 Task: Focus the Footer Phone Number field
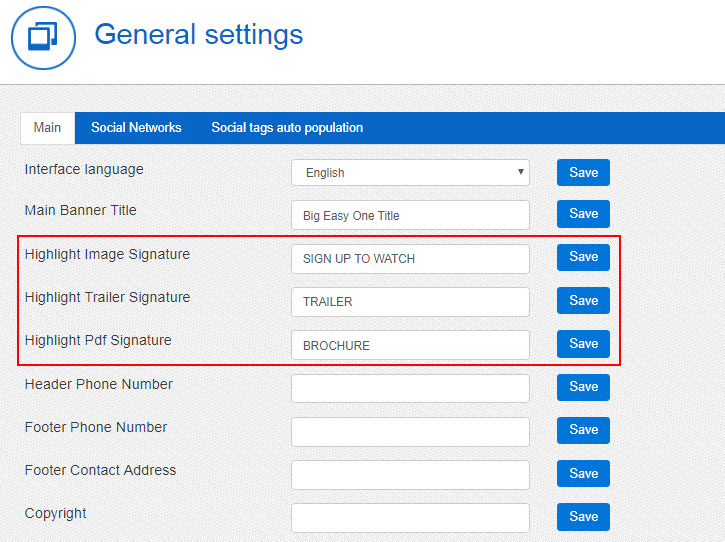pyautogui.click(x=410, y=431)
